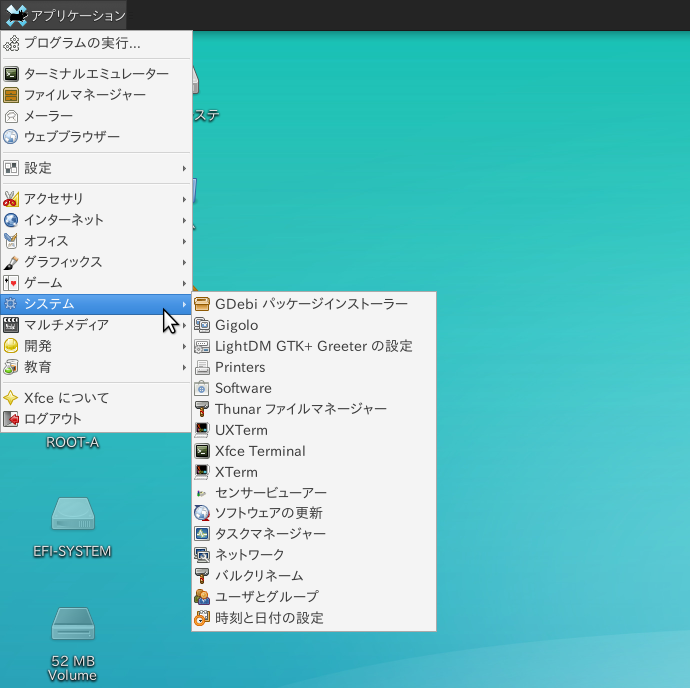Click the globe icon beside ウェブブラウザー
The height and width of the screenshot is (688, 690).
tap(11, 137)
